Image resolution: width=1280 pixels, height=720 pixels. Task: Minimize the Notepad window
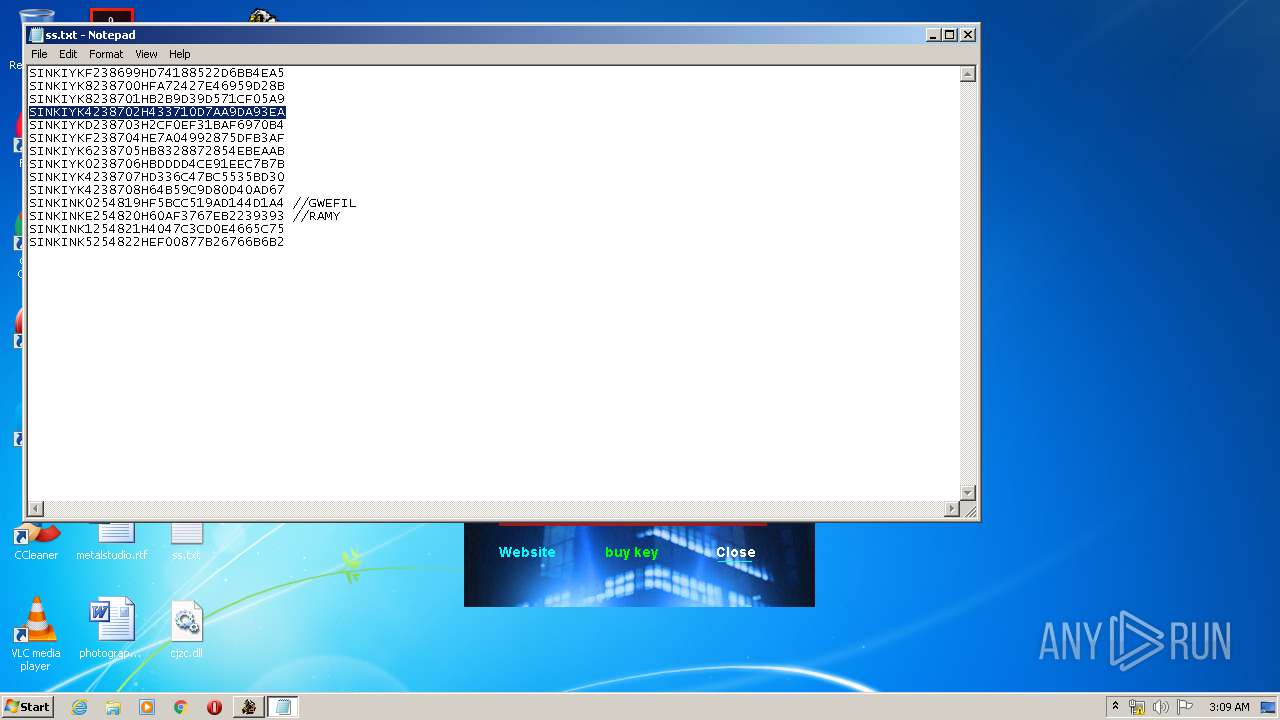click(x=933, y=35)
